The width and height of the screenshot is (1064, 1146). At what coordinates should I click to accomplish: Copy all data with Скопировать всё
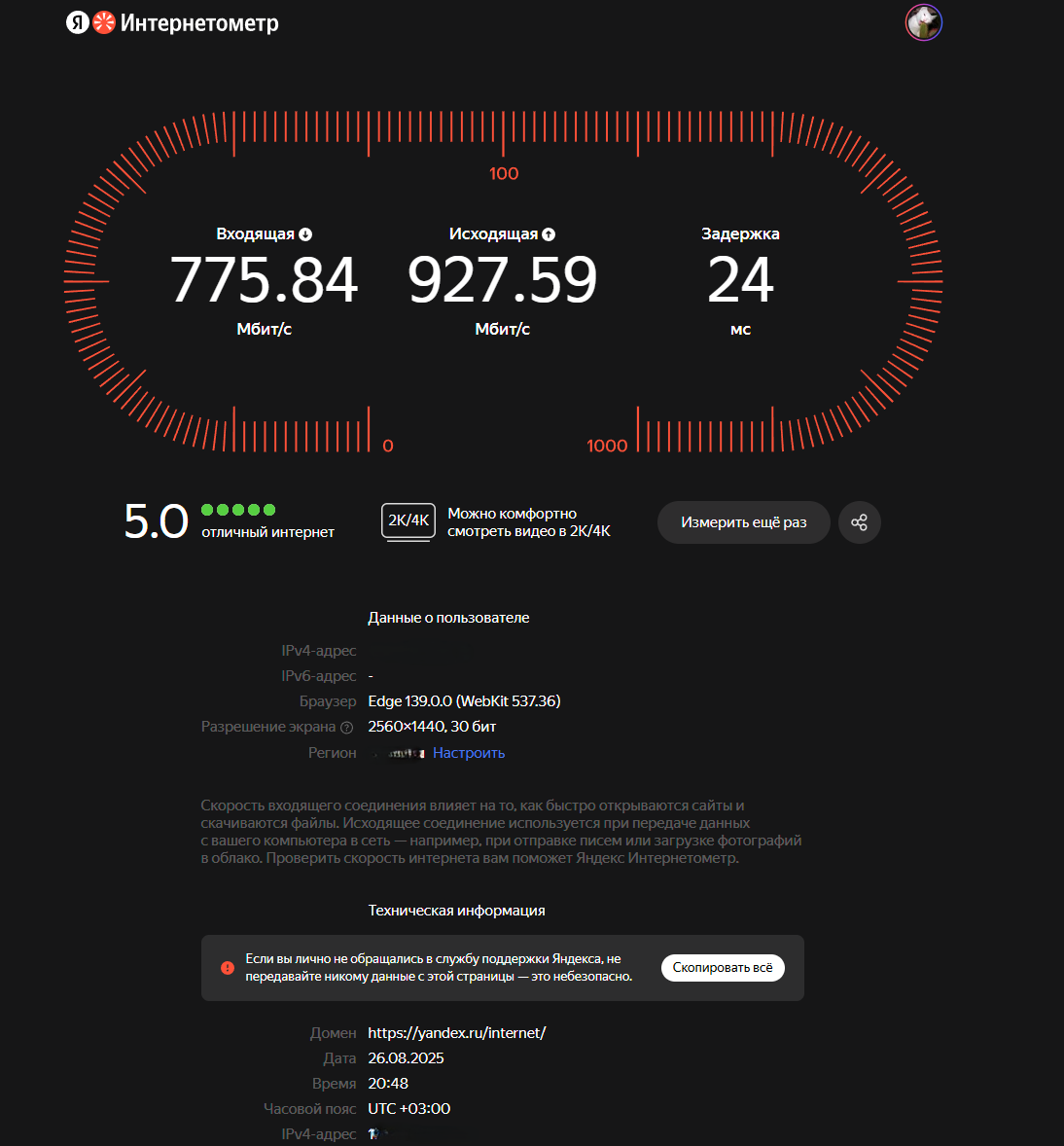click(x=723, y=968)
